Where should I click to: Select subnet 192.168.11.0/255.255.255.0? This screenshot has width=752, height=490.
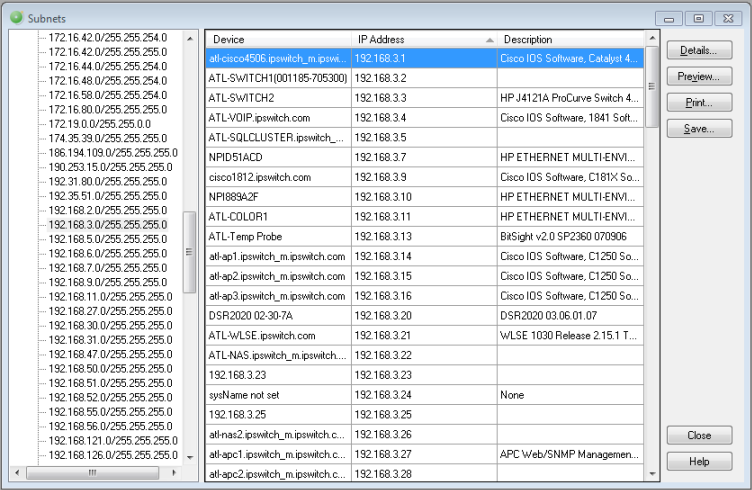coord(110,296)
